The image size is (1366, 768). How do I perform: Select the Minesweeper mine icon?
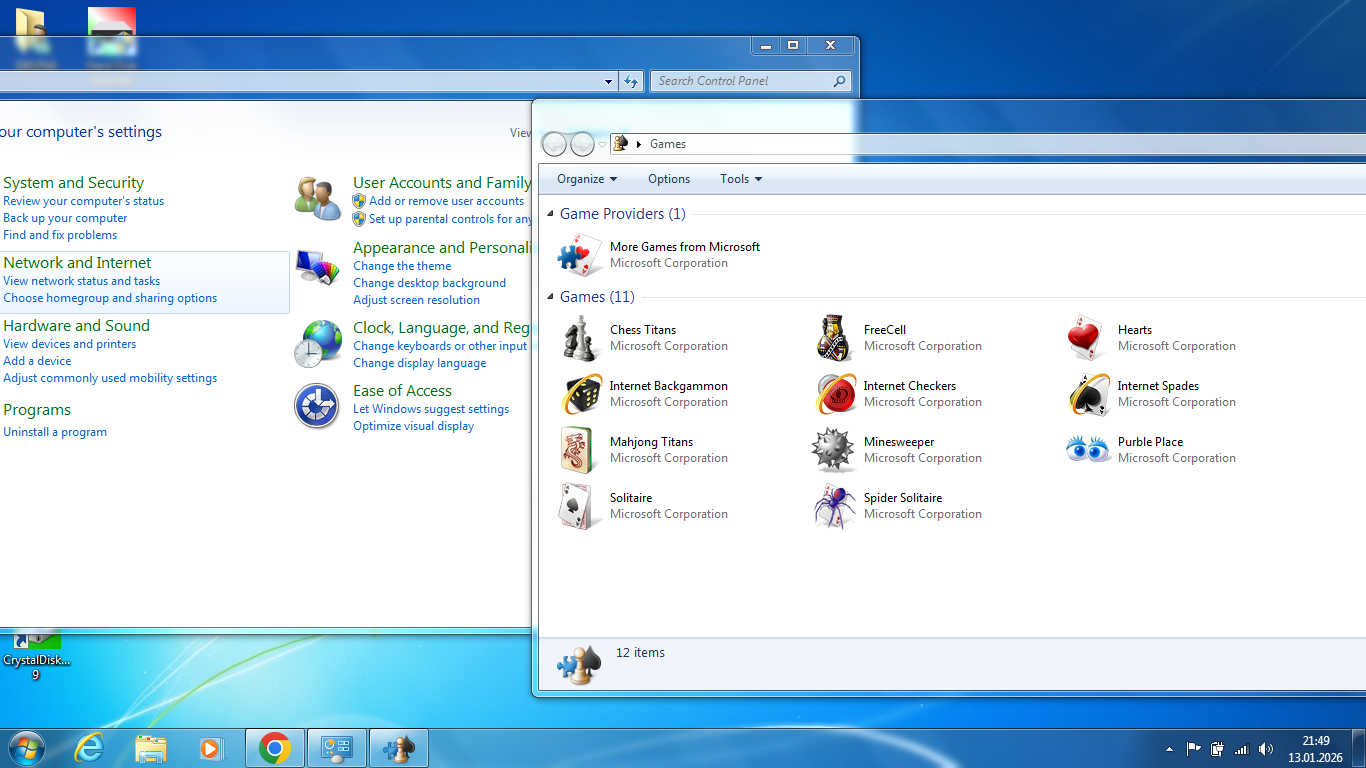click(x=834, y=450)
